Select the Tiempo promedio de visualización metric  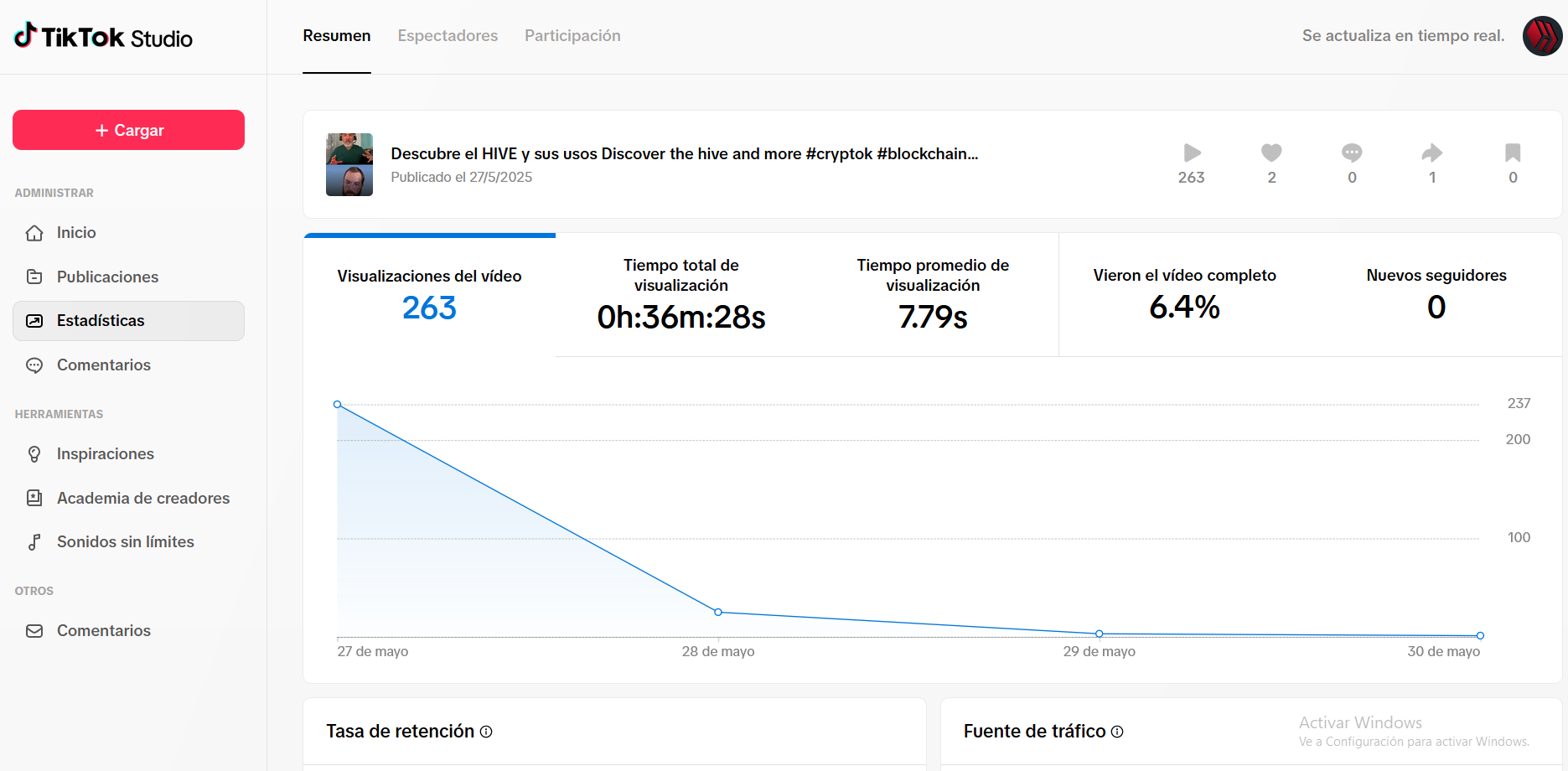pyautogui.click(x=933, y=295)
